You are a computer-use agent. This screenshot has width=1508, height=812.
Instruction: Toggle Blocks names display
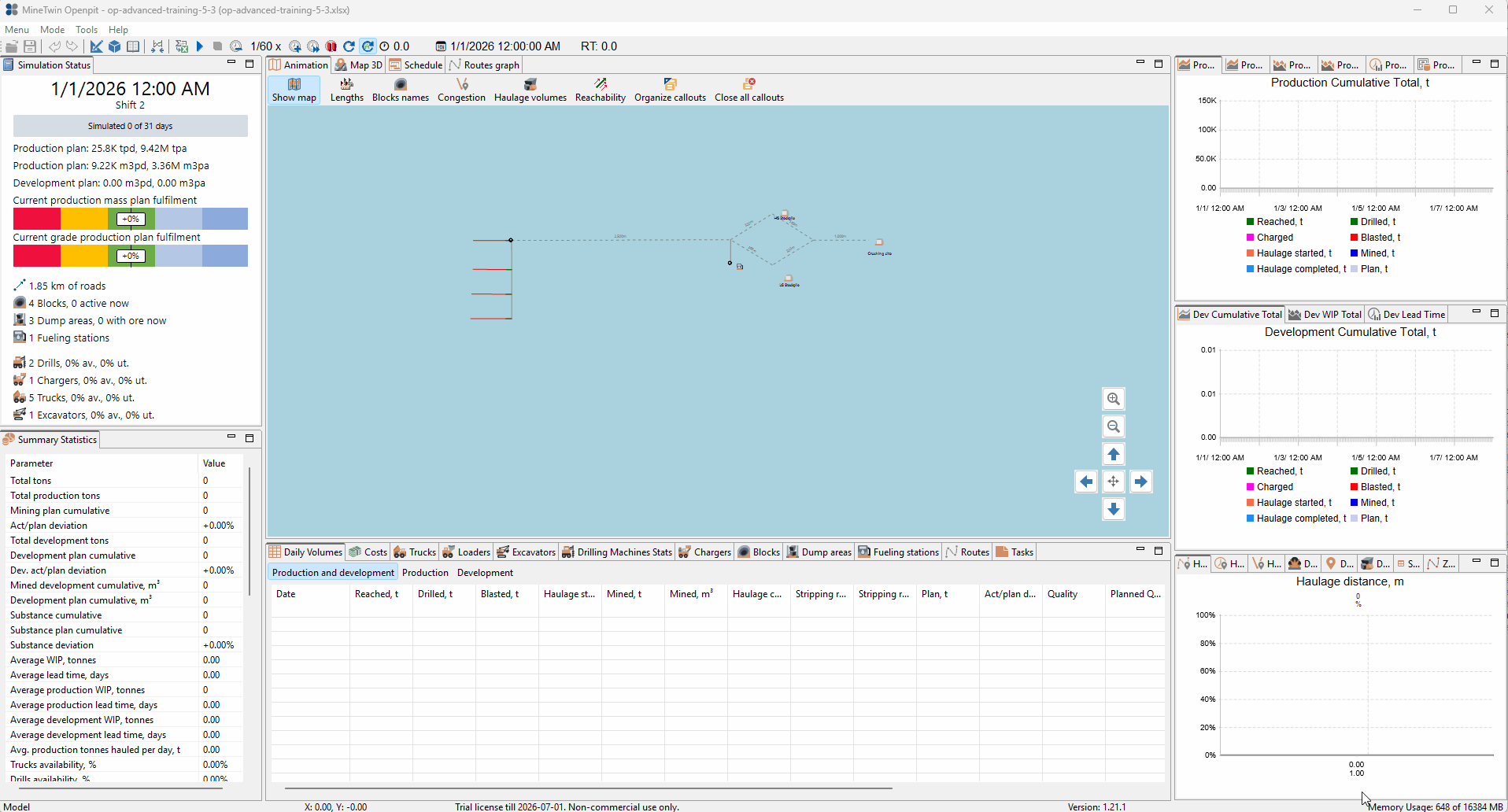point(401,90)
